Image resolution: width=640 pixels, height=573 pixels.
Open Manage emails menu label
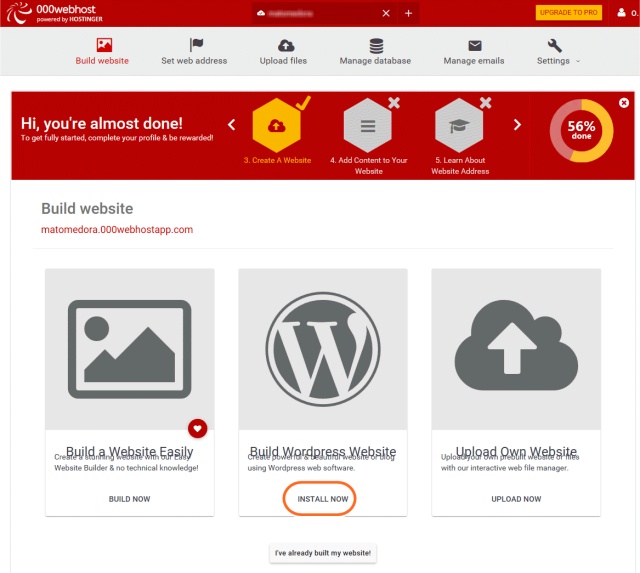474,61
